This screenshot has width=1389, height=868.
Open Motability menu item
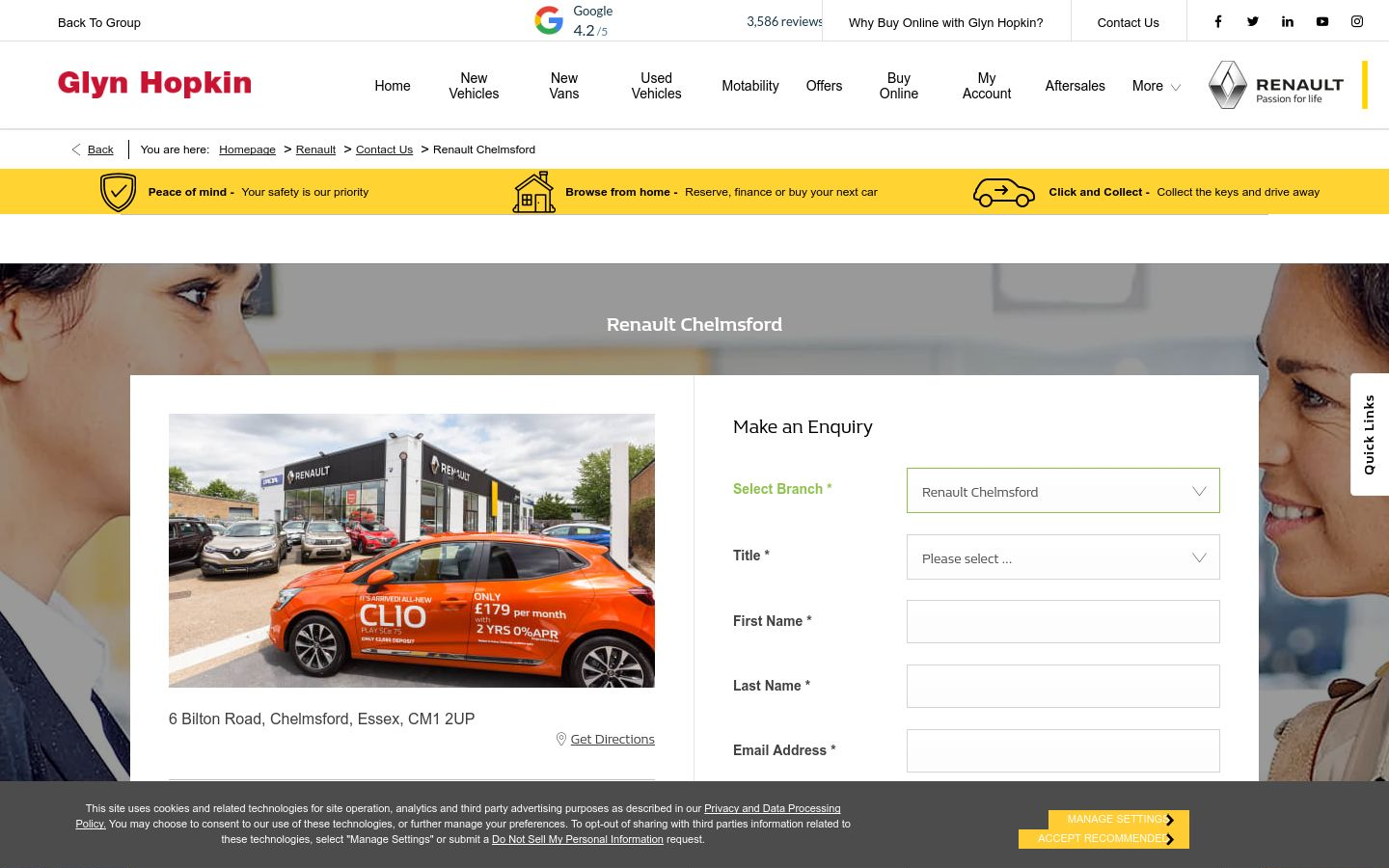point(750,86)
